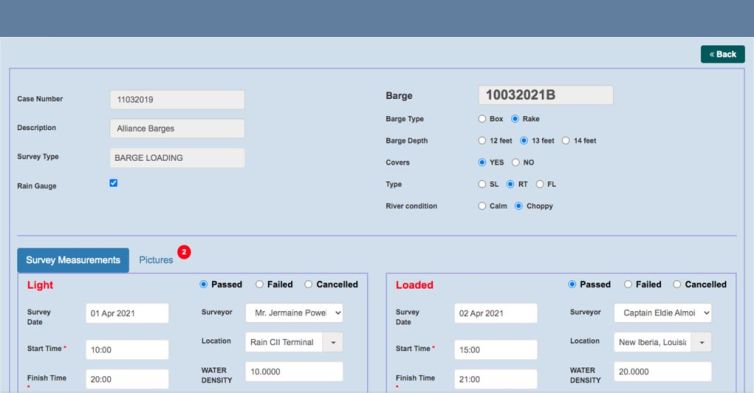Edit Light Start Time 10:00
This screenshot has height=393, width=754.
[127, 350]
